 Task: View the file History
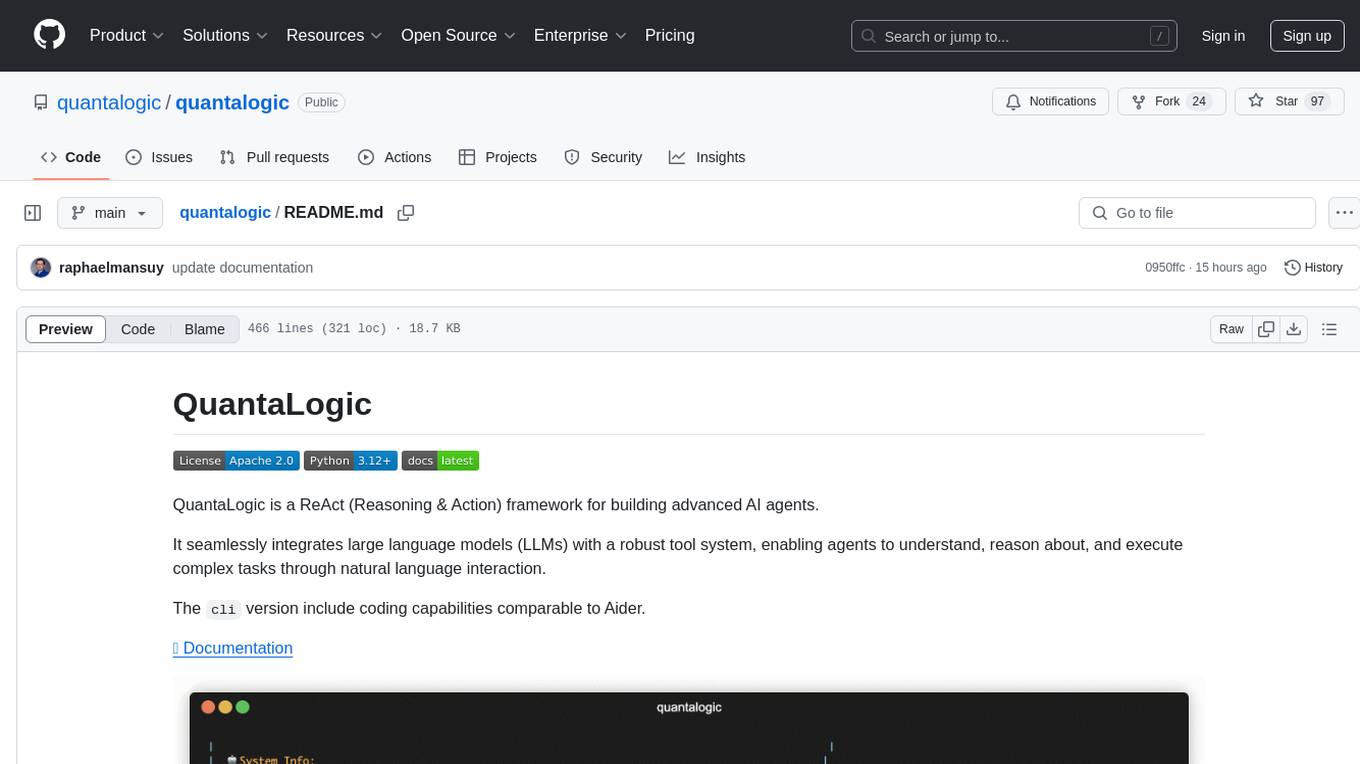pyautogui.click(x=1313, y=268)
